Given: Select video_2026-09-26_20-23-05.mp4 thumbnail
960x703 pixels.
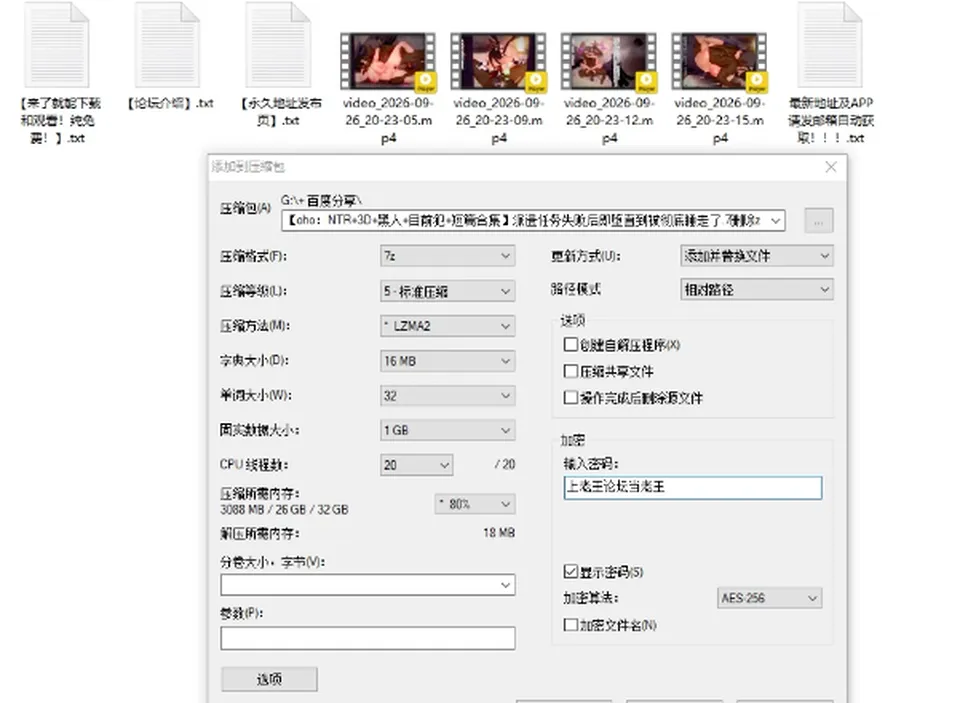Looking at the screenshot, I should (x=388, y=62).
